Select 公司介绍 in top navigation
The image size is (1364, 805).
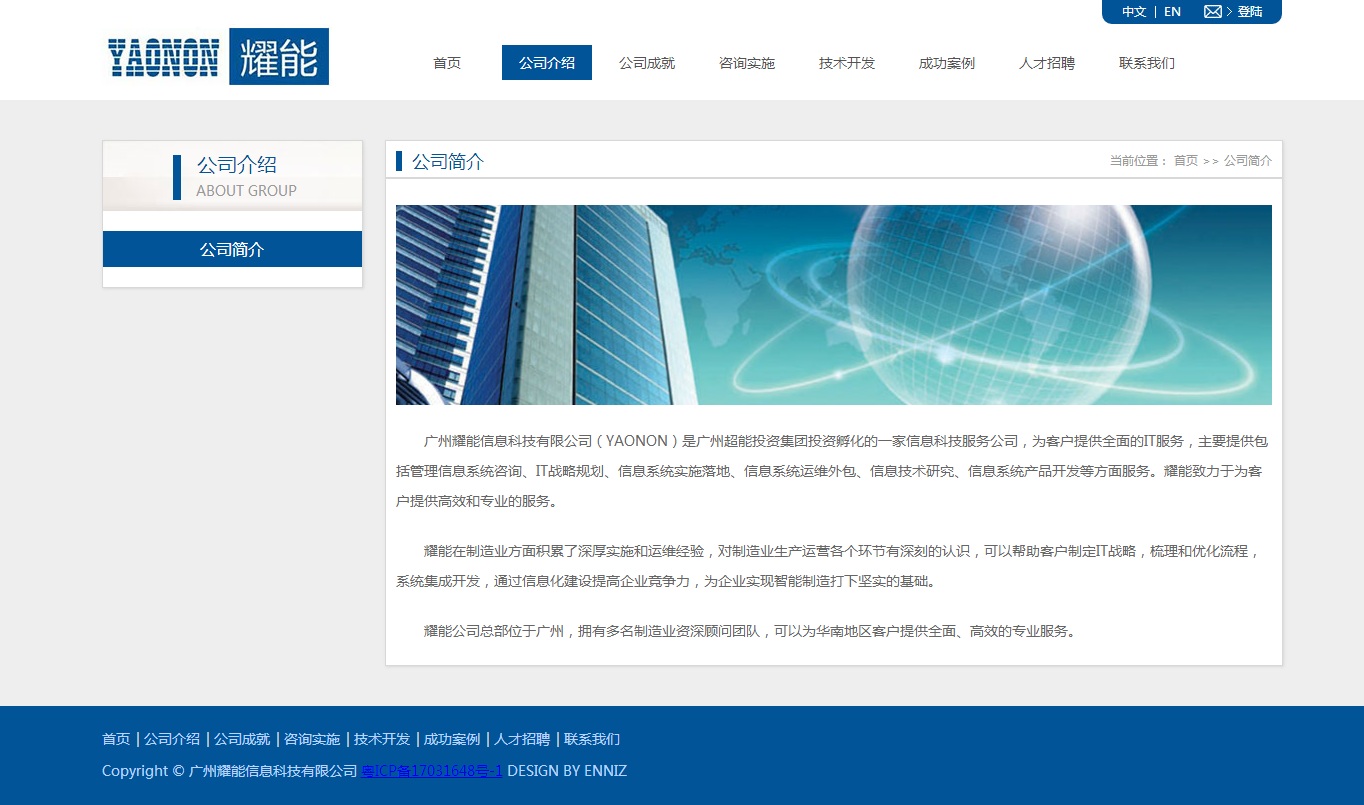[547, 63]
